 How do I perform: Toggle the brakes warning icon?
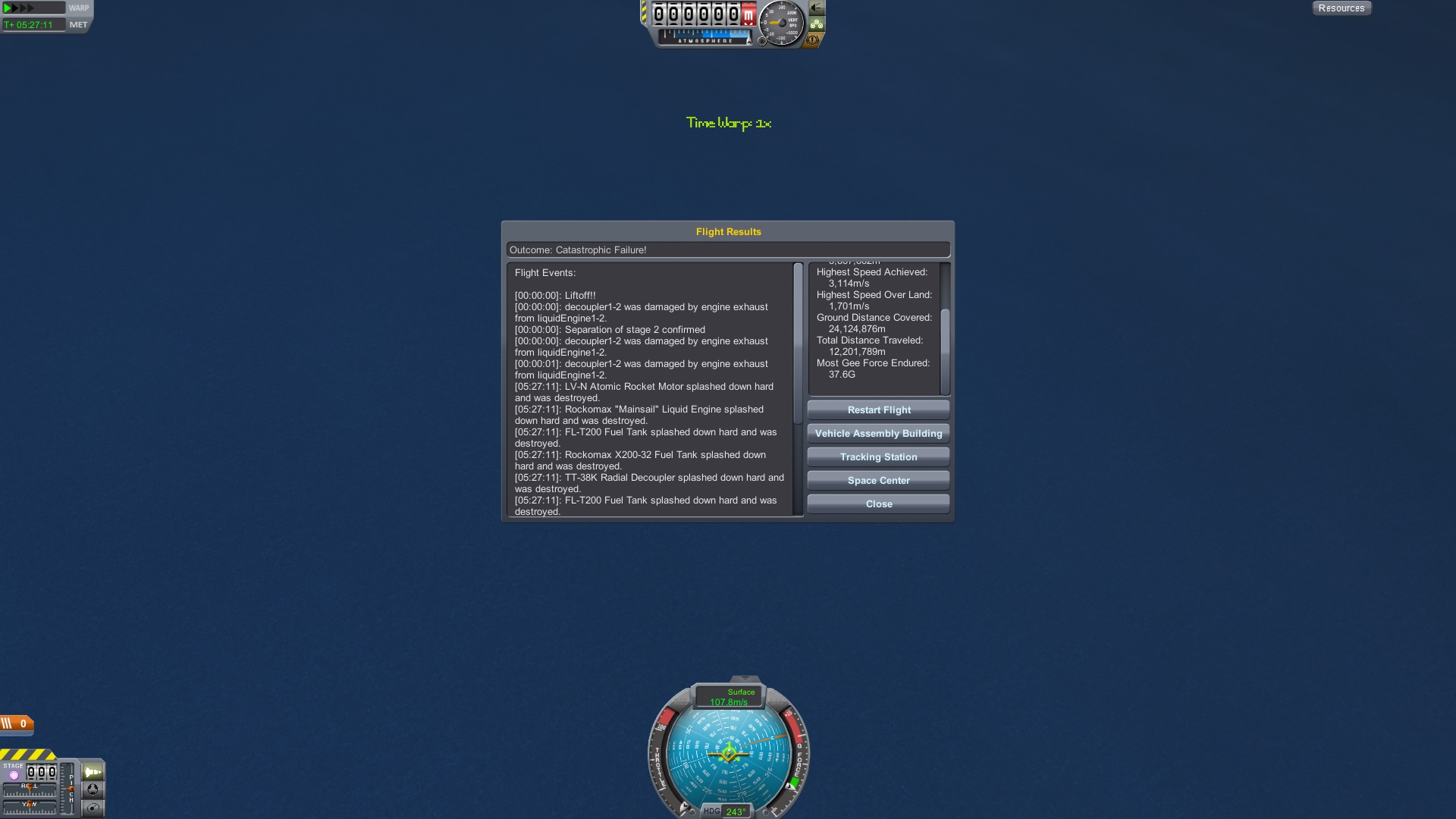tap(813, 40)
